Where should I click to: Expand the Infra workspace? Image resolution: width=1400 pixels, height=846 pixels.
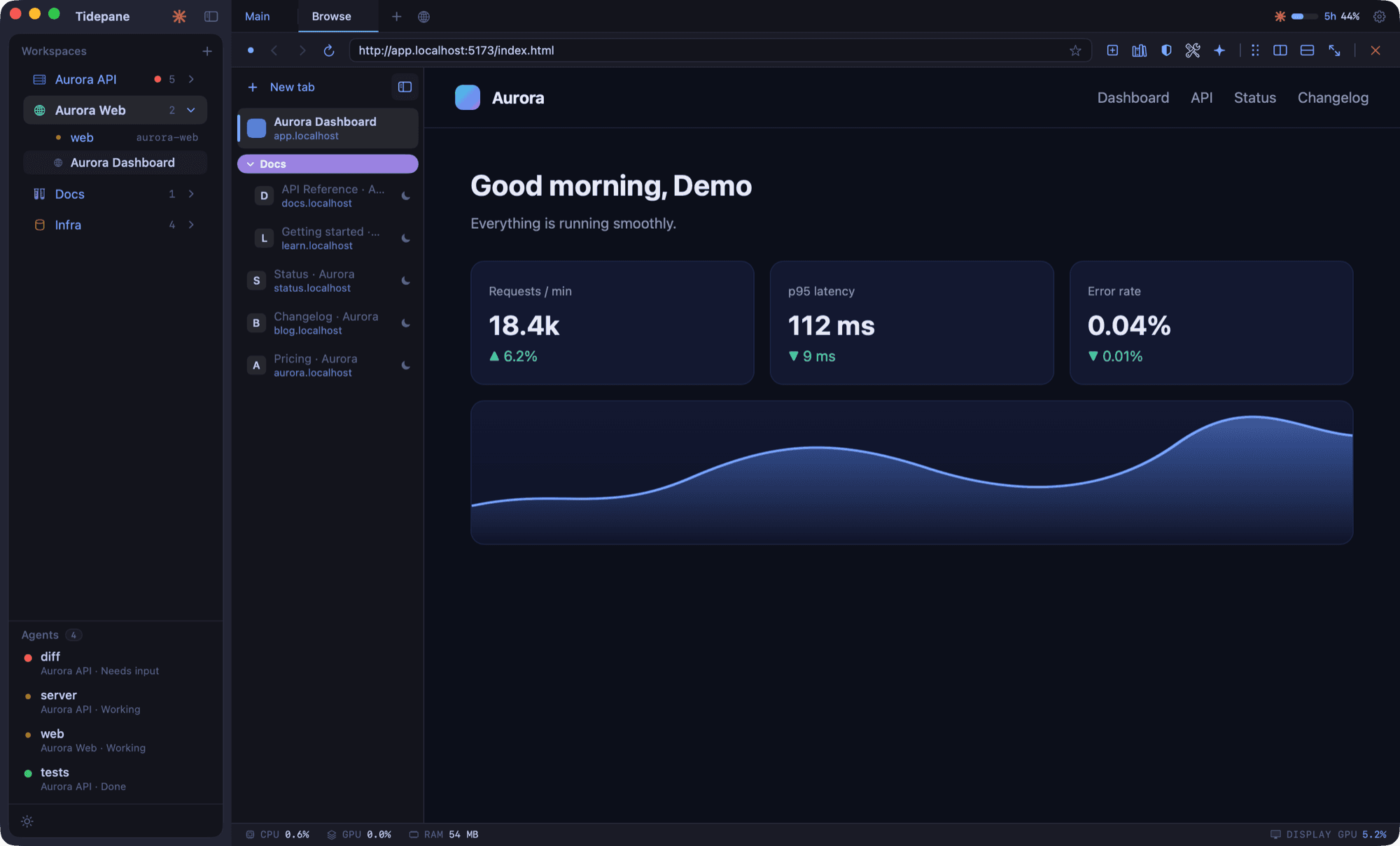191,225
